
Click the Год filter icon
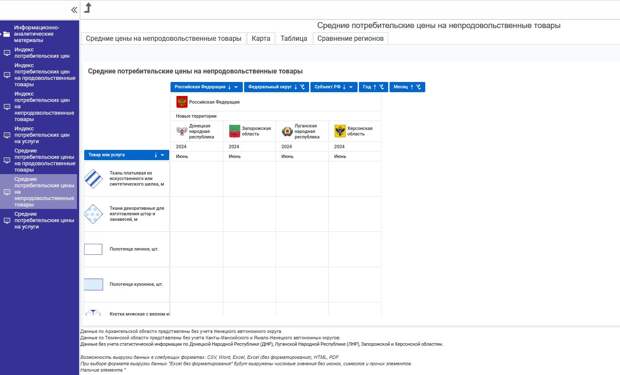click(x=382, y=87)
